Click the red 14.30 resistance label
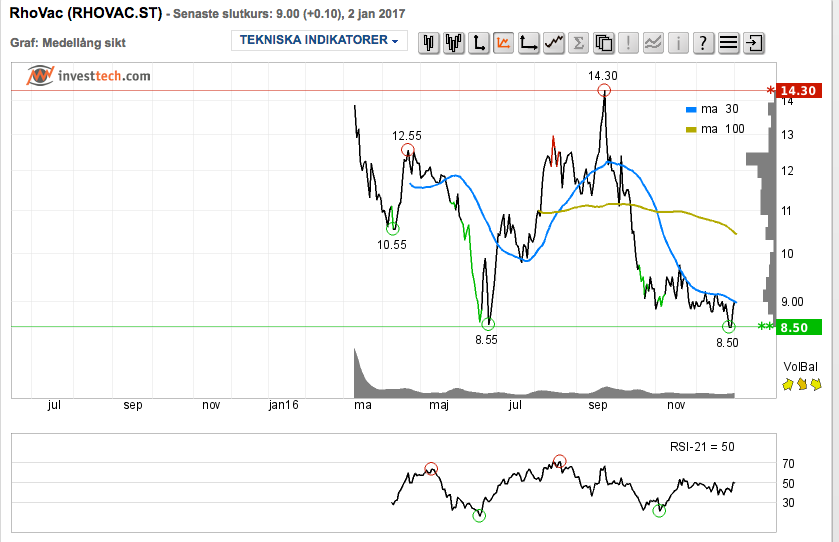Viewport: 839px width, 542px height. (x=799, y=91)
